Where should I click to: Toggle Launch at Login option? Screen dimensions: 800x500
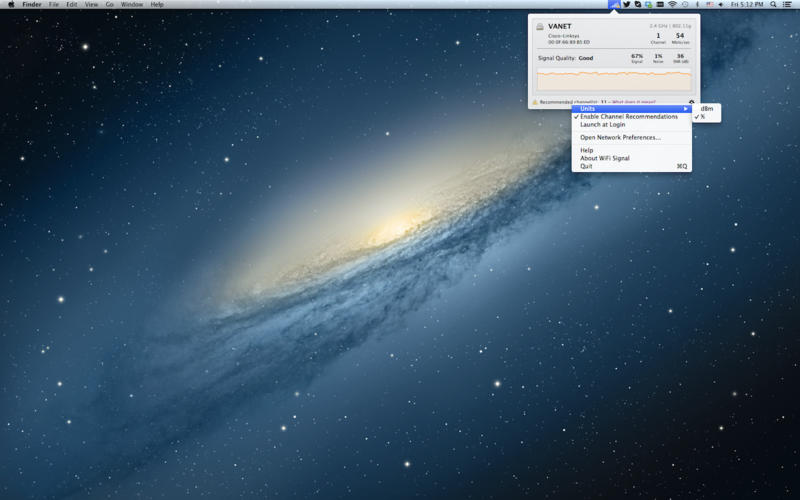pyautogui.click(x=632, y=124)
